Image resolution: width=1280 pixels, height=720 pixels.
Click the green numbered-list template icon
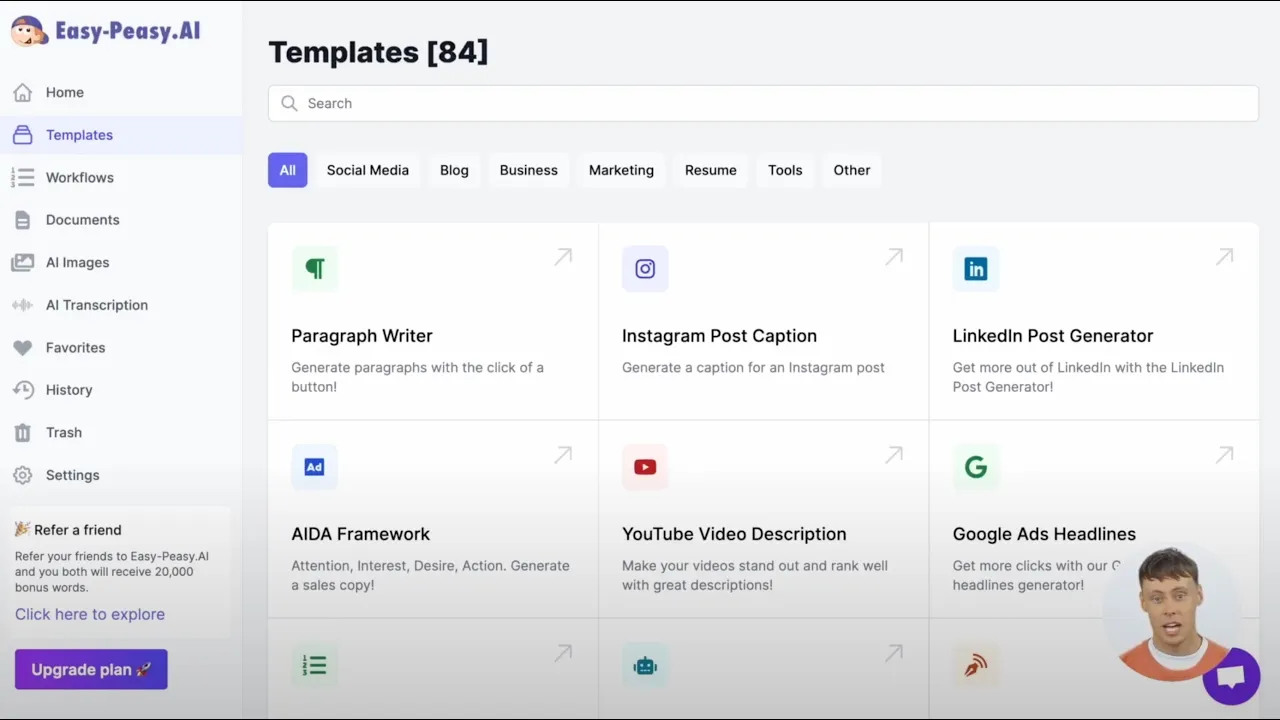(315, 665)
